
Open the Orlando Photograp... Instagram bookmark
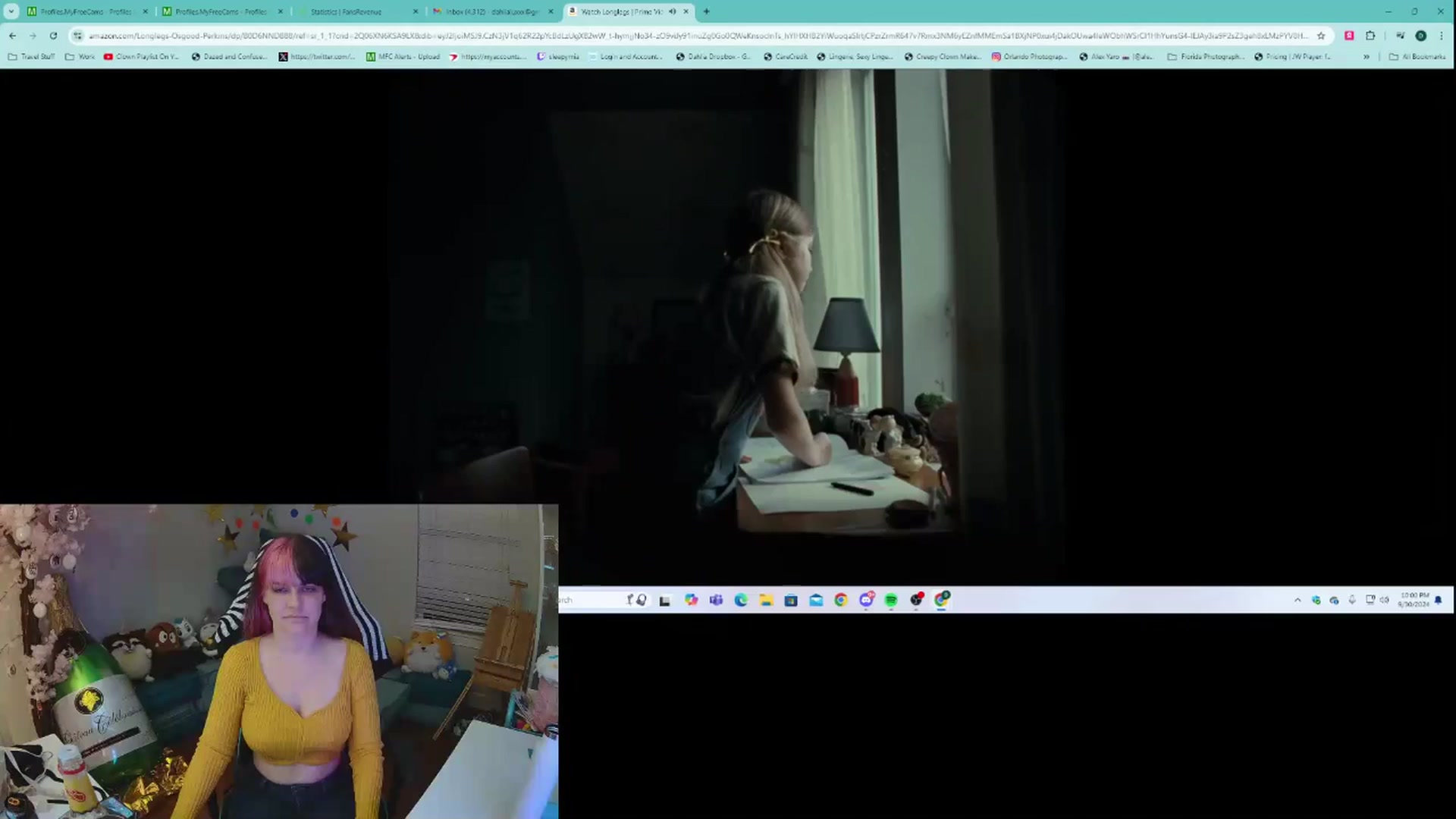click(1030, 57)
